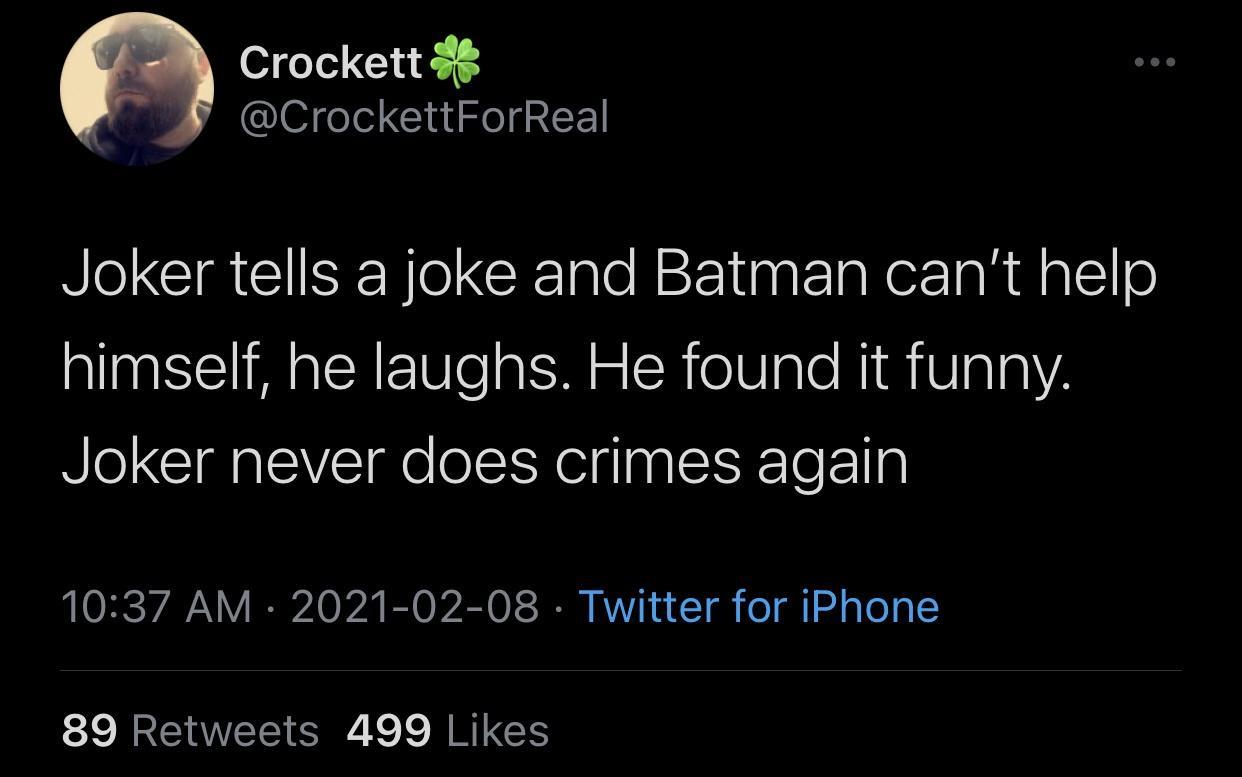Open the Twitter for iPhone source link

758,606
